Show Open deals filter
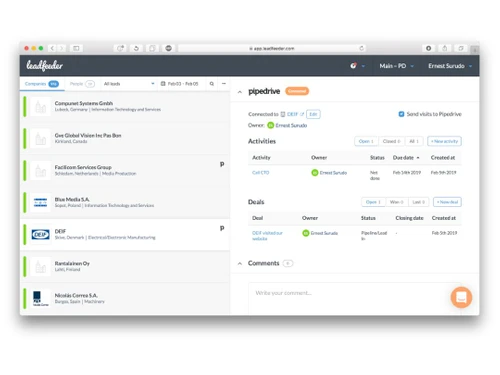 (x=373, y=202)
